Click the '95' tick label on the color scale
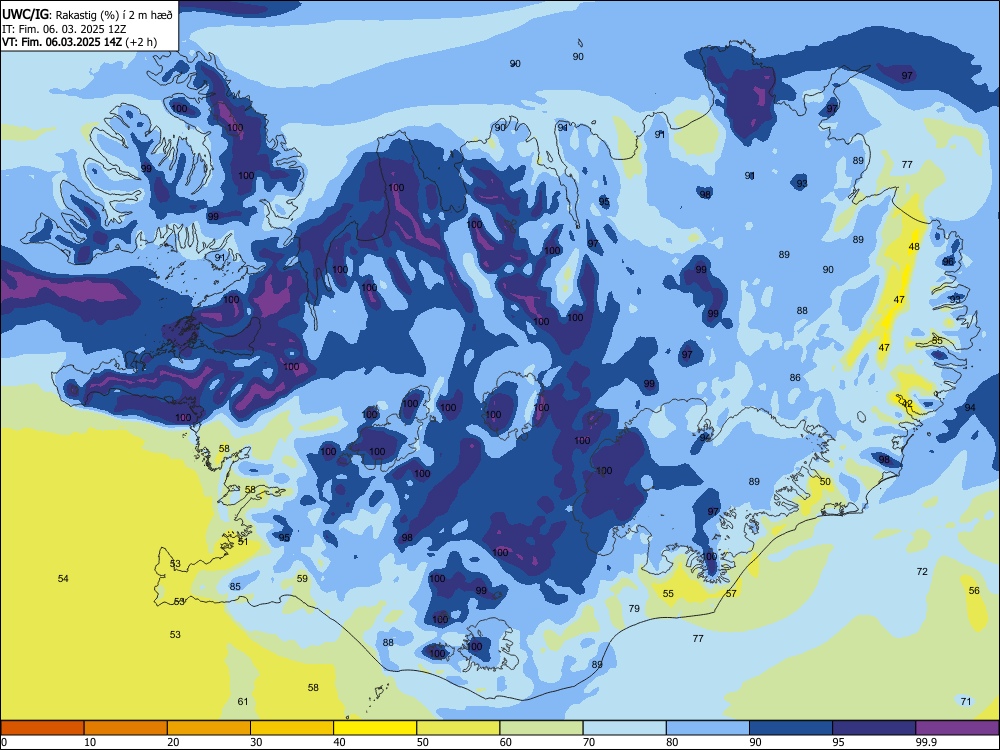Screen dimensions: 1000x750 (838, 742)
